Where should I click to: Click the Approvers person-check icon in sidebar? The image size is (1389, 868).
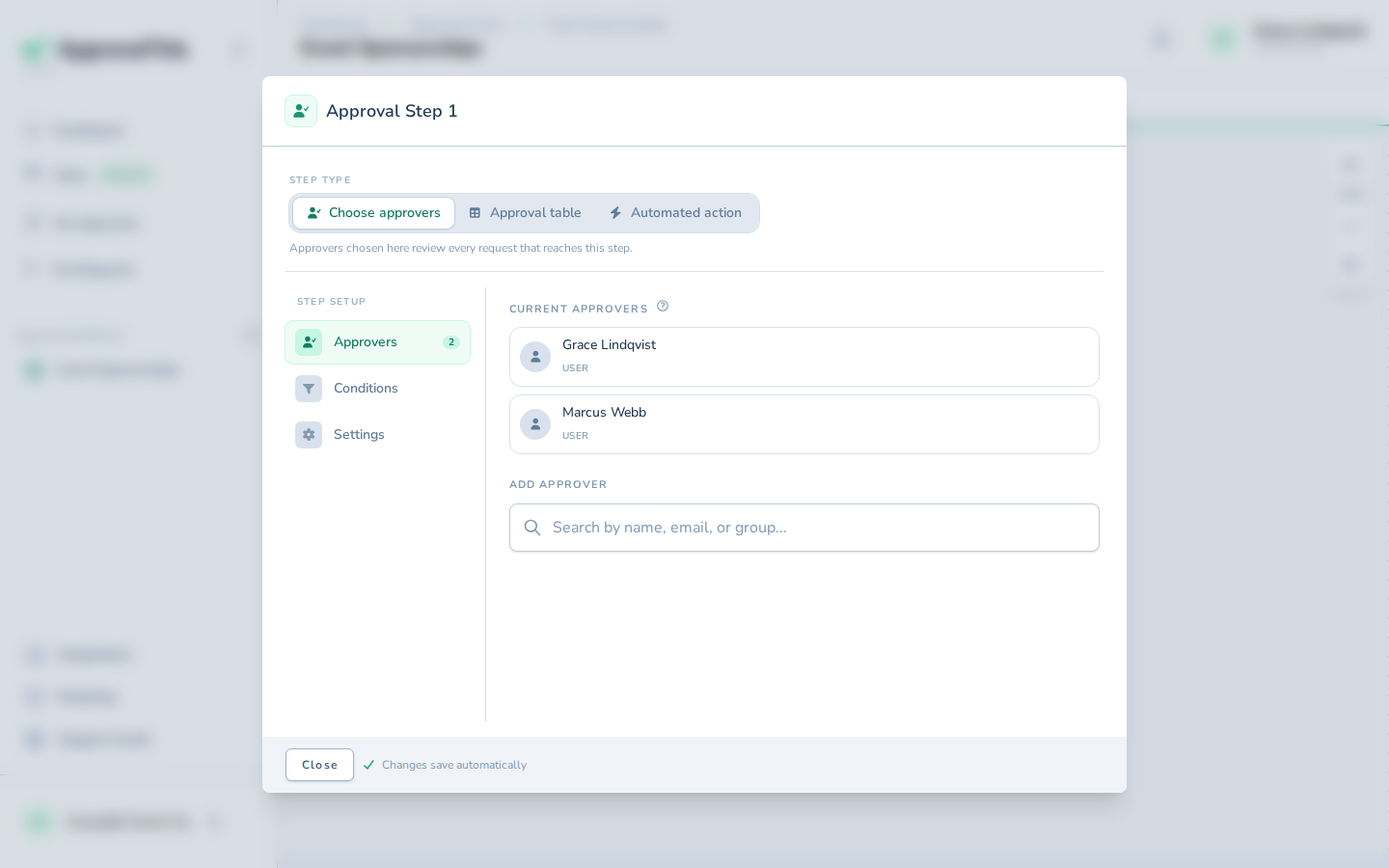pyautogui.click(x=309, y=342)
